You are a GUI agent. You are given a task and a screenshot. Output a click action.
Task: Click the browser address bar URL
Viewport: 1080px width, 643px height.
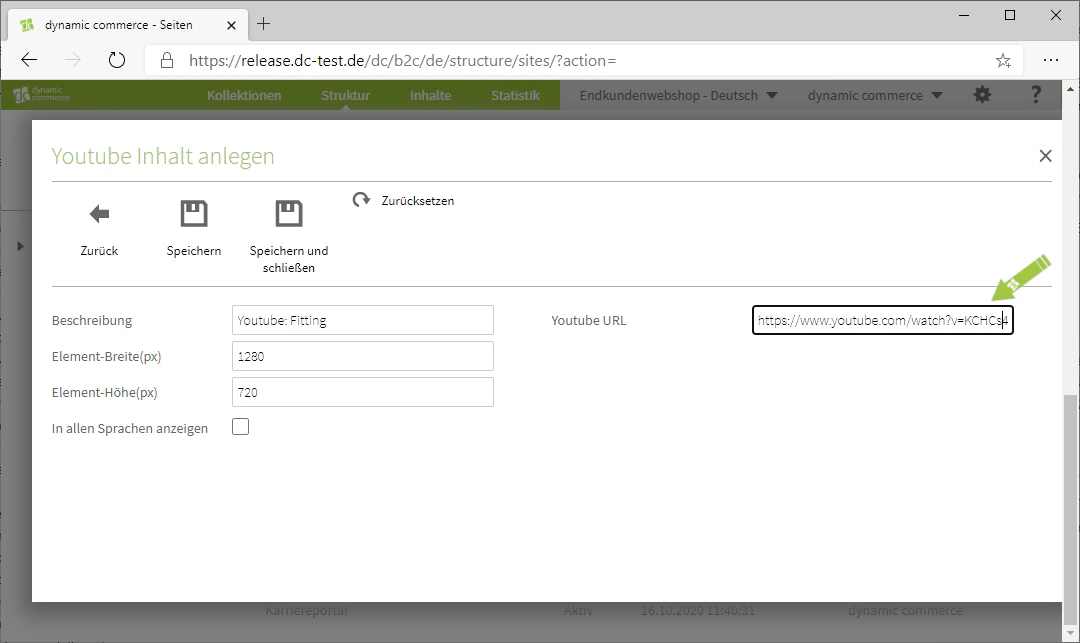pos(402,61)
